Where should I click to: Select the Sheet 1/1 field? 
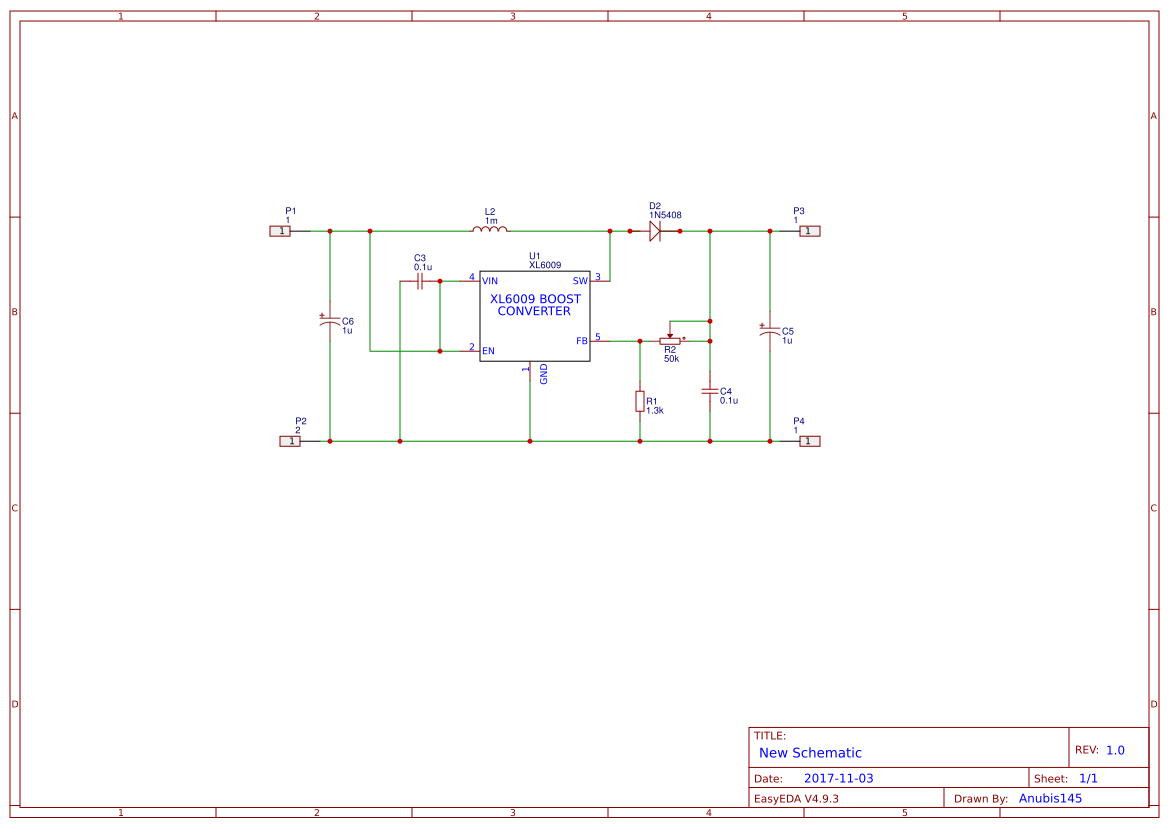coord(1090,777)
